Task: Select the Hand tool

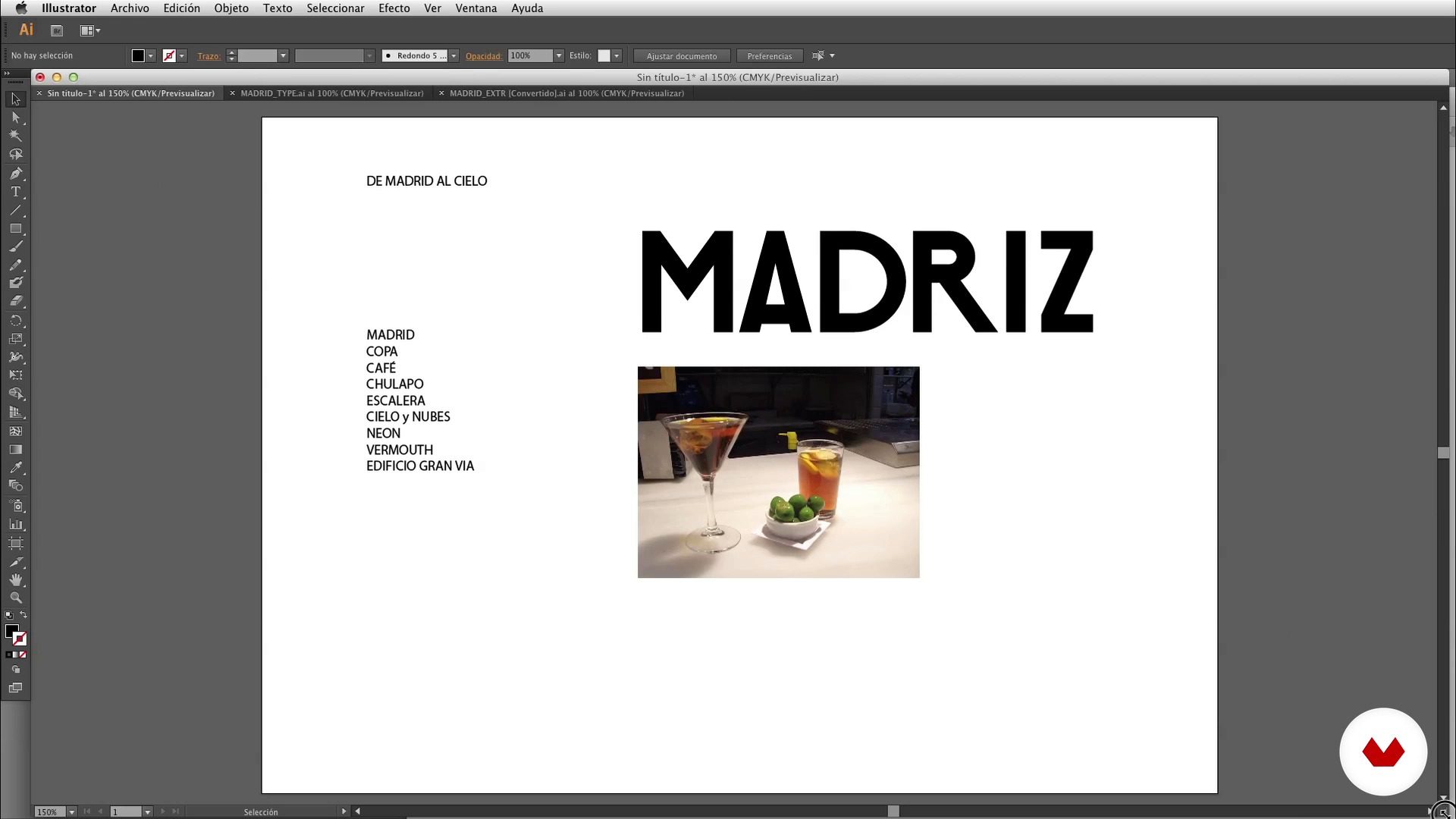Action: [x=16, y=580]
